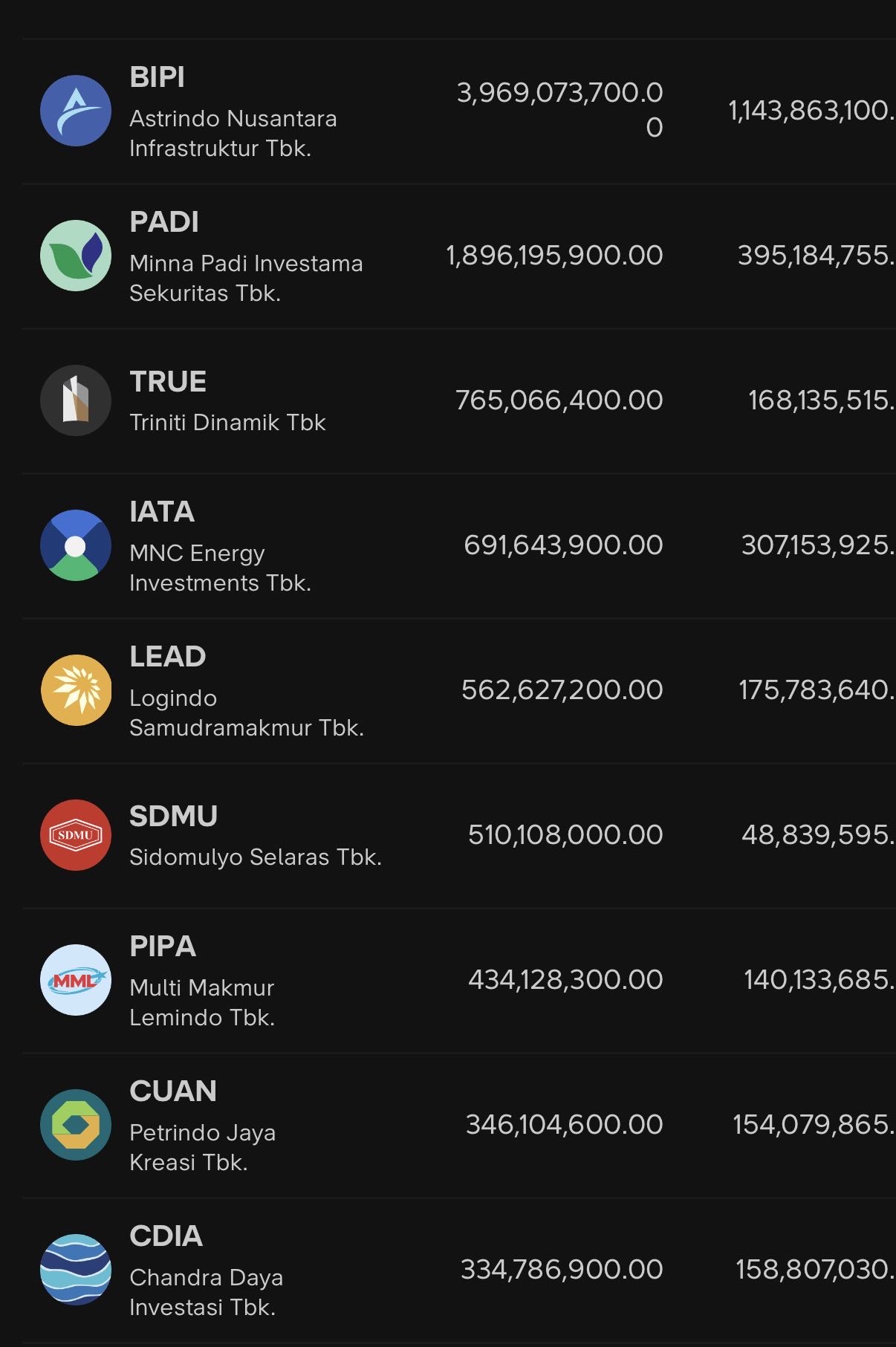Viewport: 896px width, 1347px height.
Task: Click the CUAN value starting 154,079,865
Action: [813, 1125]
